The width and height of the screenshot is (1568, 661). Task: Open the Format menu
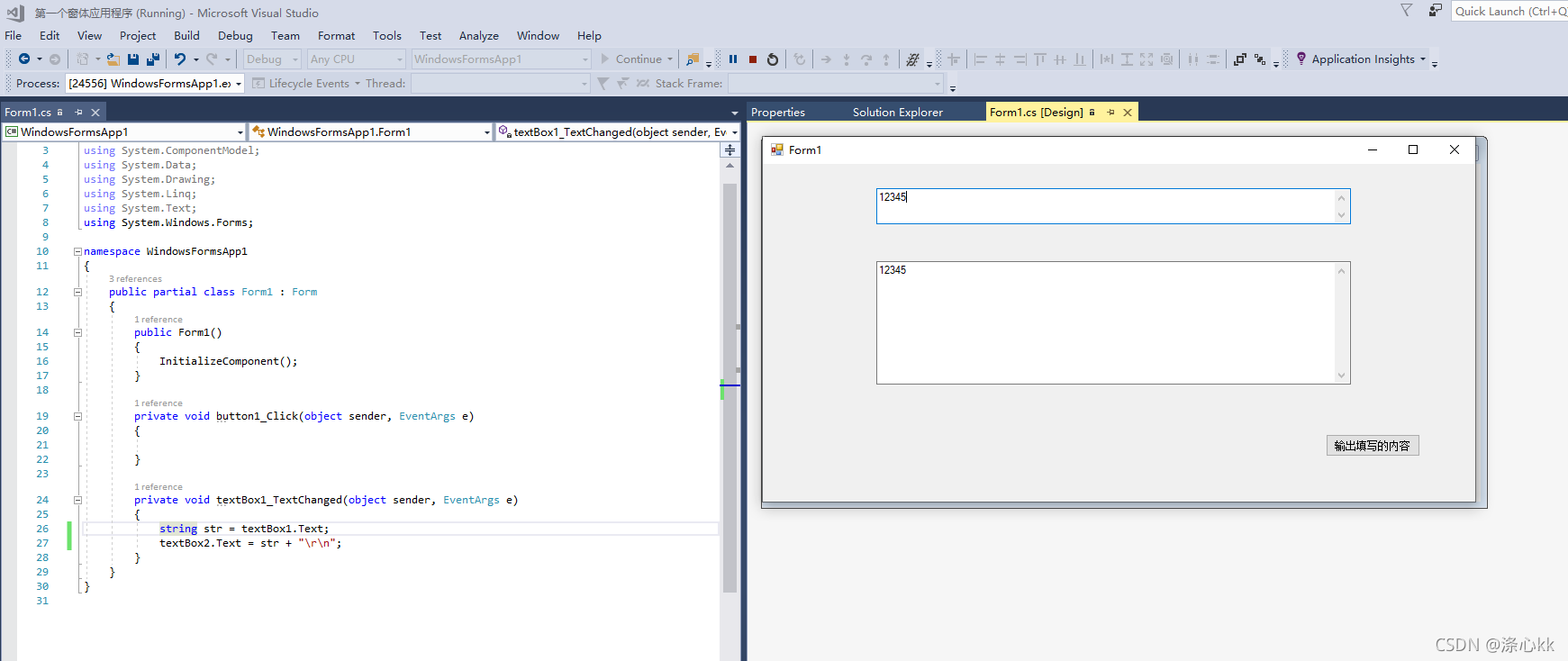coord(336,36)
